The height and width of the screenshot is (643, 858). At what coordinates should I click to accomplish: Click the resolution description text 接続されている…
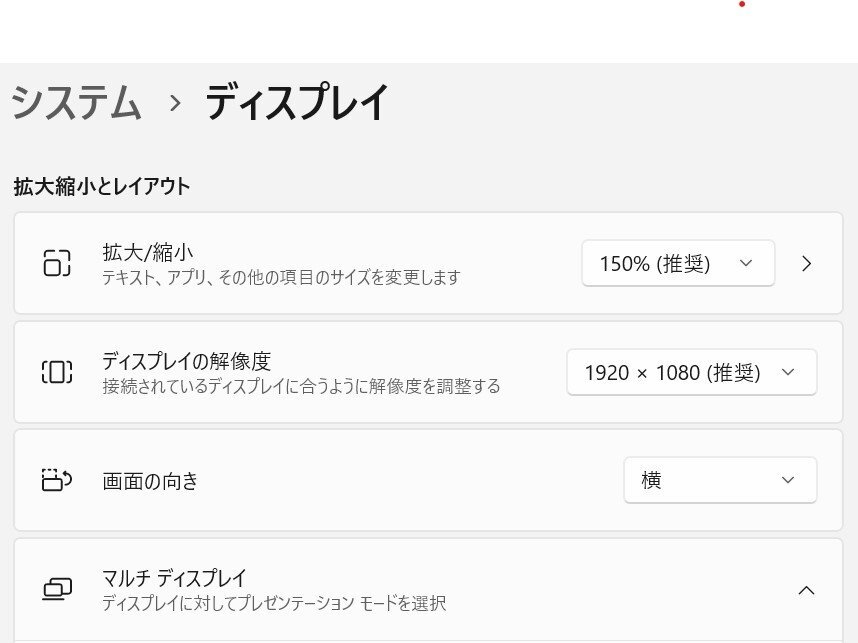(x=301, y=386)
